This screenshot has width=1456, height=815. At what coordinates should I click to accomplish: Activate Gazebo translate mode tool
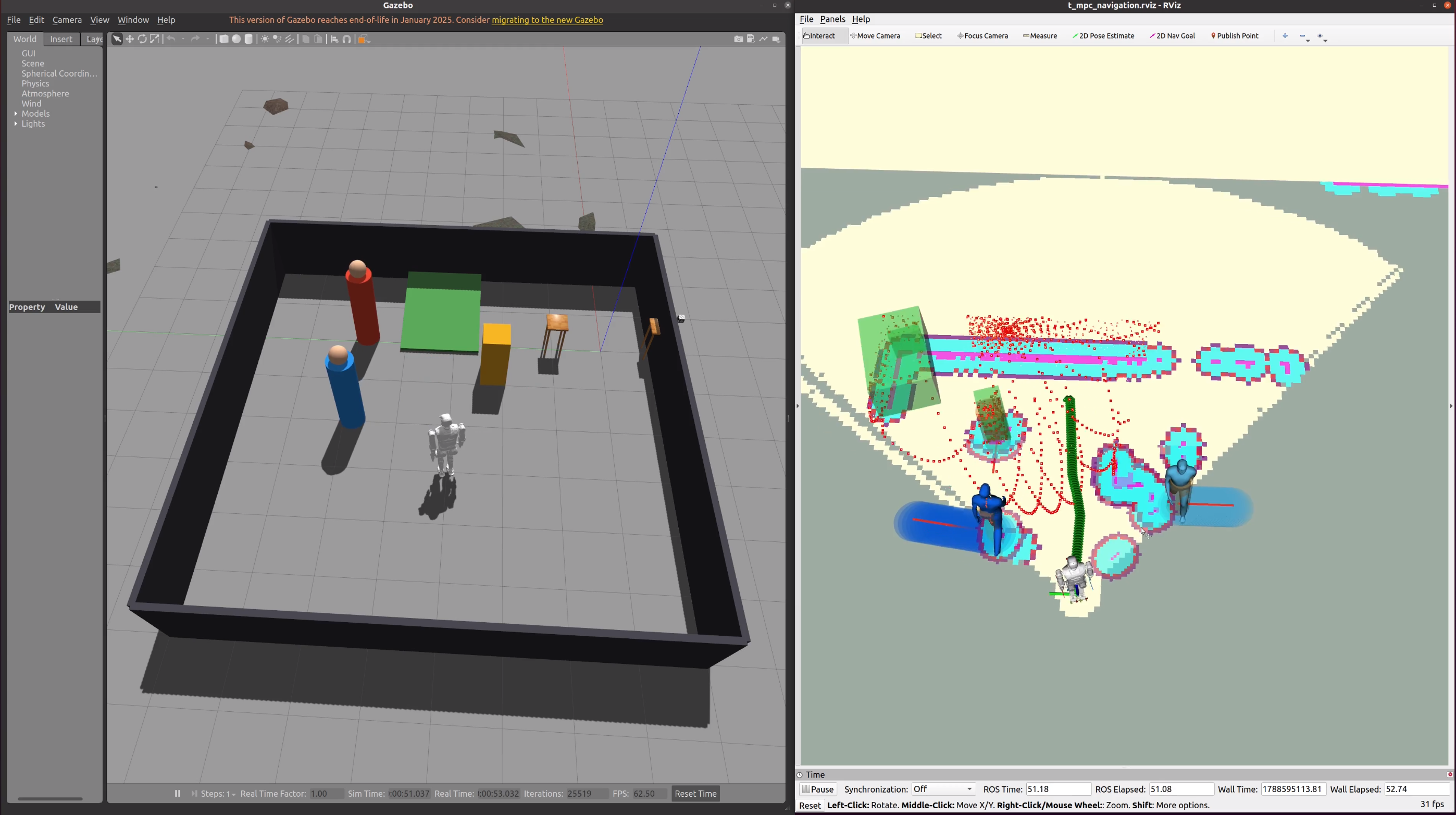(130, 39)
